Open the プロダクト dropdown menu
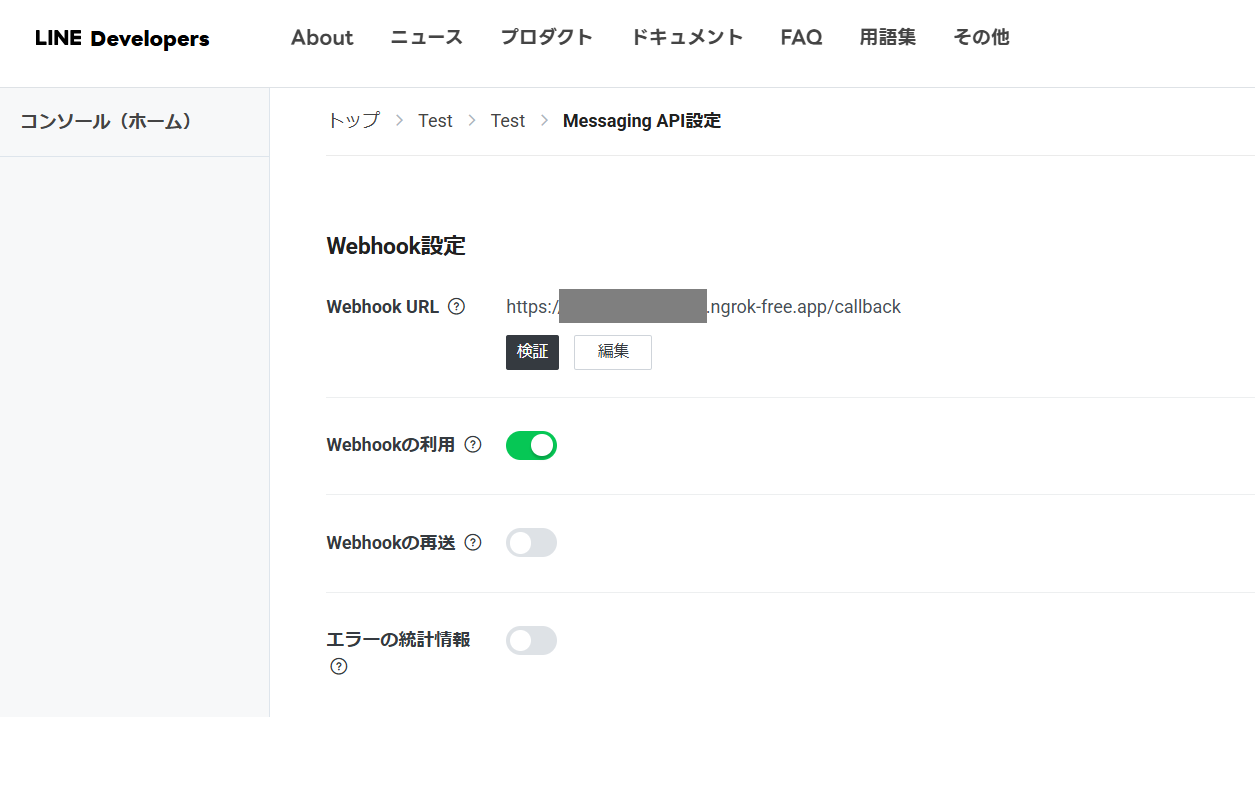Screen dimensions: 1255x795 point(546,37)
